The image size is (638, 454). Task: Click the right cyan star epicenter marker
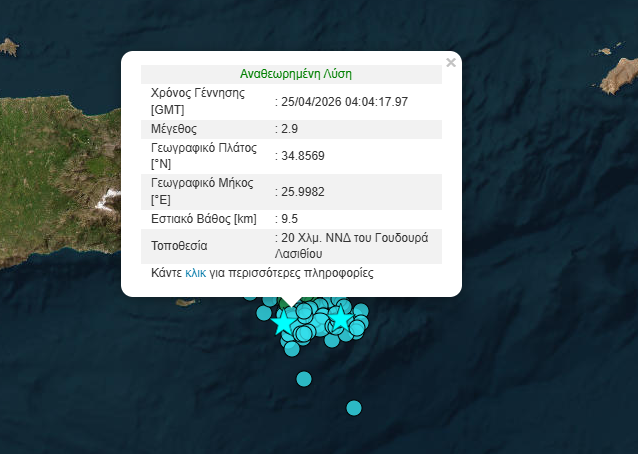[x=340, y=319]
